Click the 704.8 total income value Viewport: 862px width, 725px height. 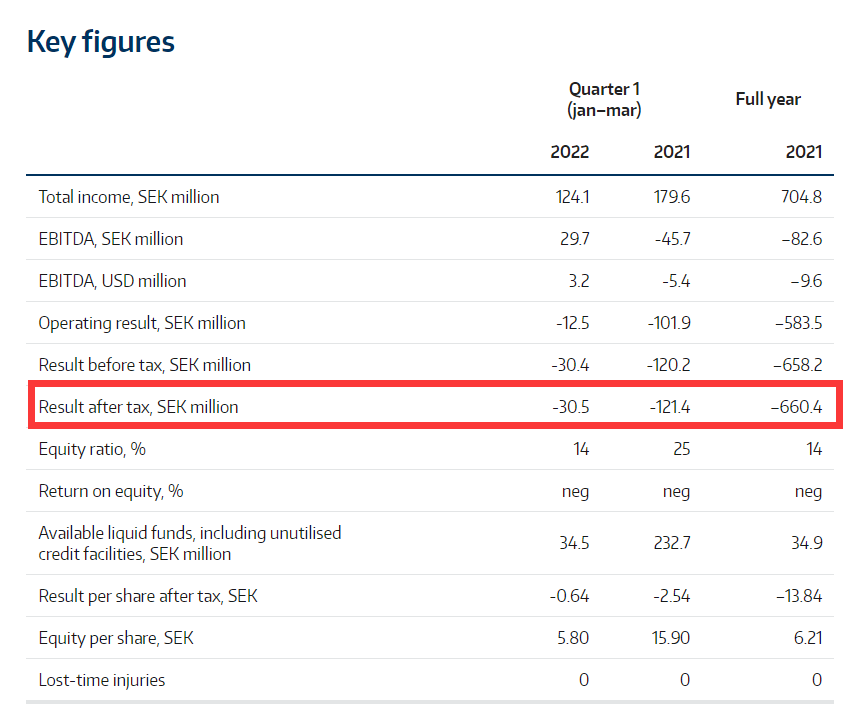coord(800,197)
